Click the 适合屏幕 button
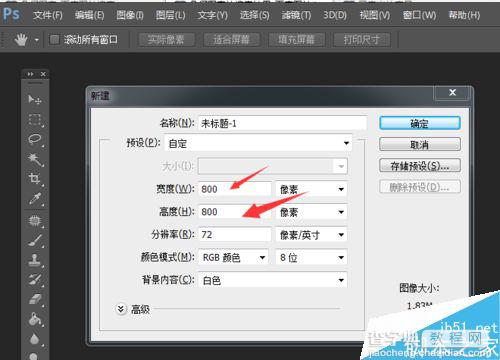The image size is (500, 360). coord(231,40)
